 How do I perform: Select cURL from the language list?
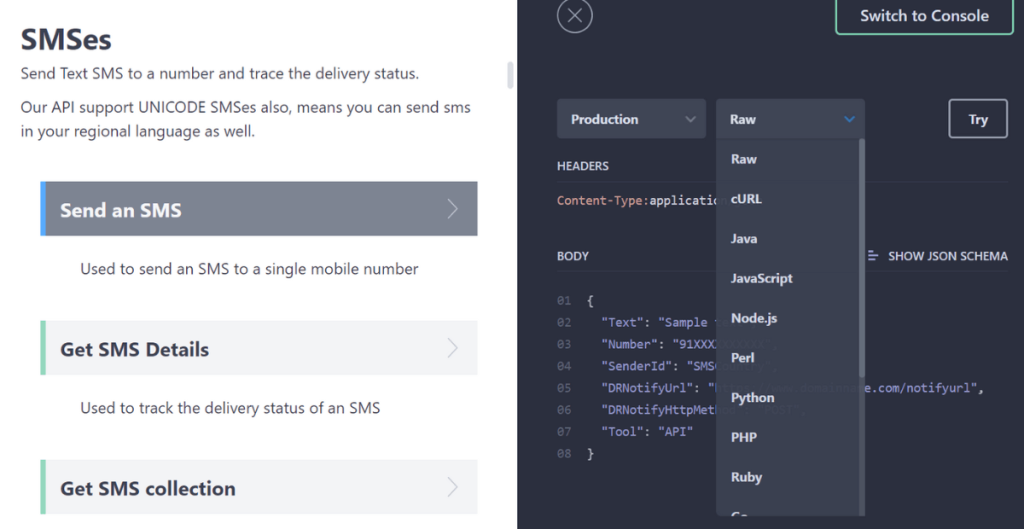point(746,199)
